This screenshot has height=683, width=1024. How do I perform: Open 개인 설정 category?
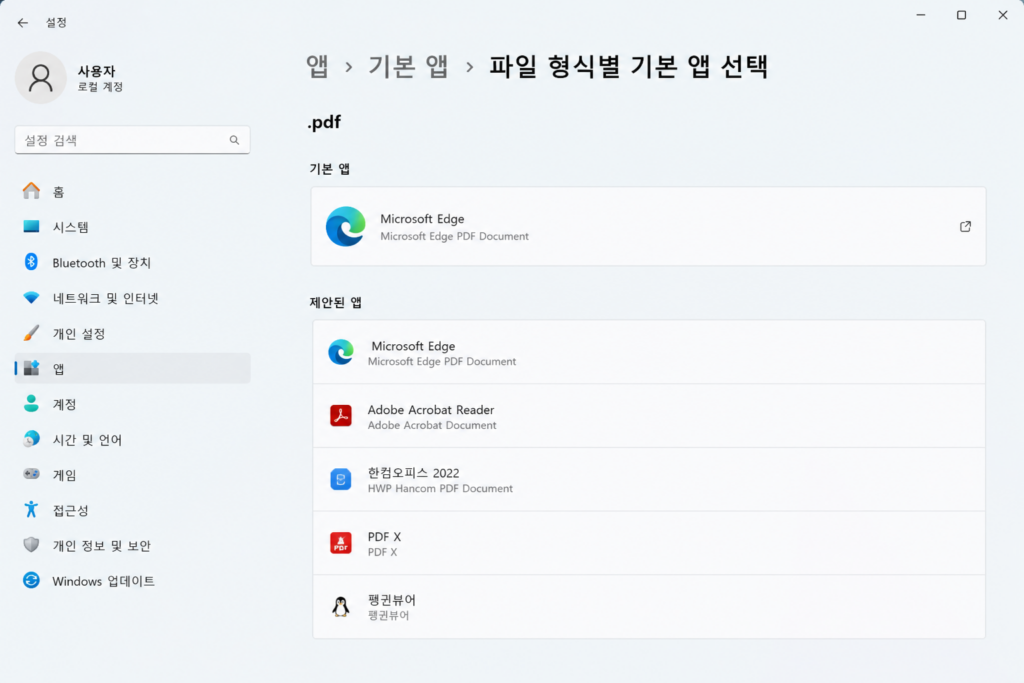pyautogui.click(x=133, y=333)
